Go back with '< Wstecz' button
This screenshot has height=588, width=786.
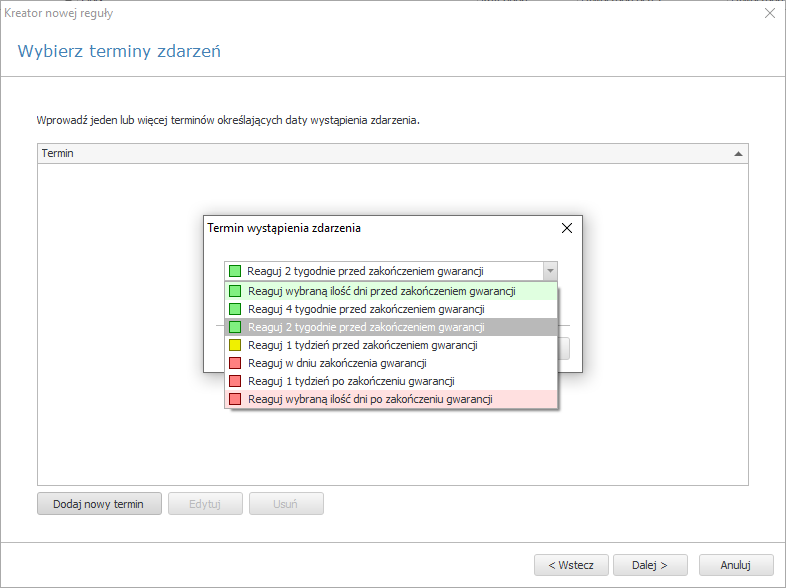click(x=571, y=565)
